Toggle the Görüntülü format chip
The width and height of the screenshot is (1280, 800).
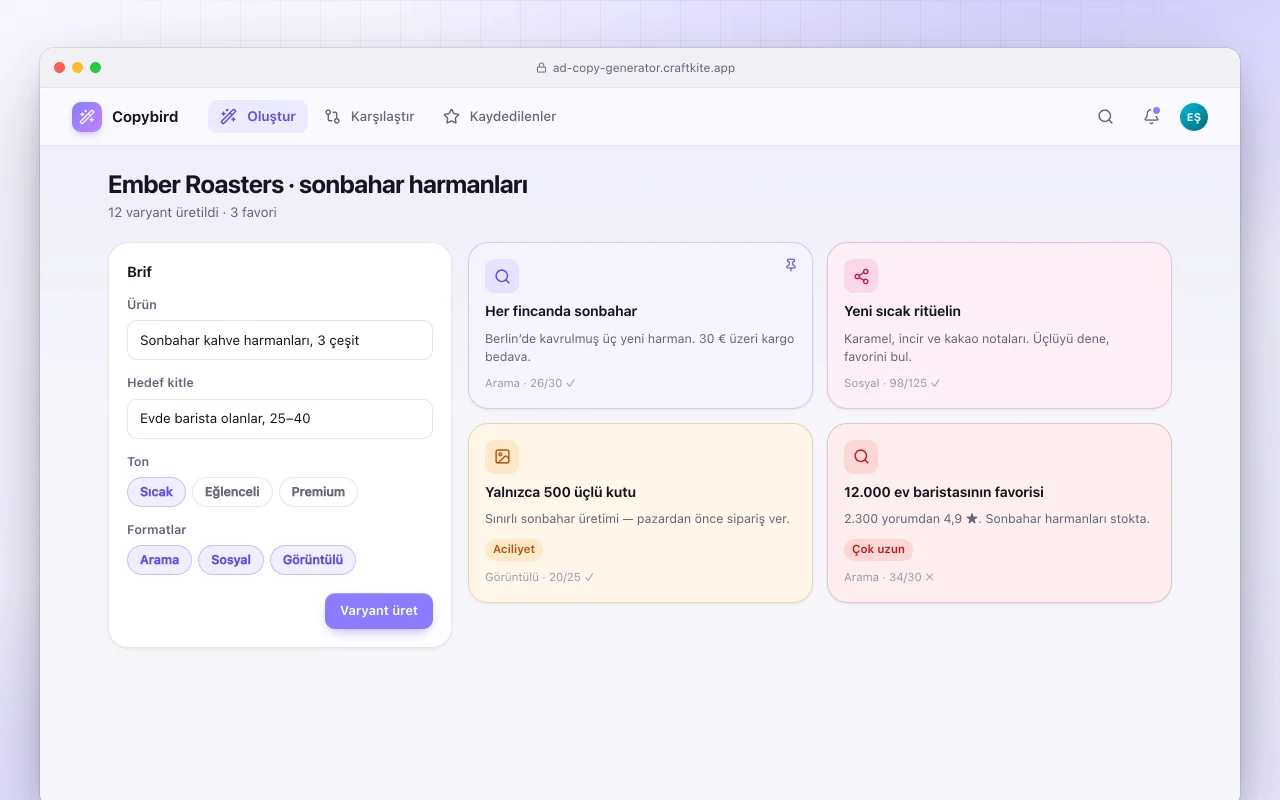click(313, 560)
